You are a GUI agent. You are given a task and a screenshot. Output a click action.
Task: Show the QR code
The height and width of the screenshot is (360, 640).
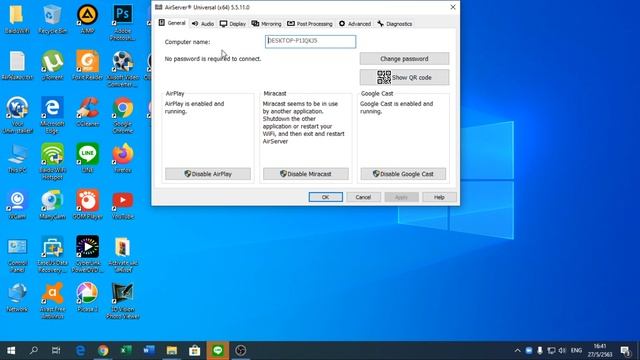(404, 77)
